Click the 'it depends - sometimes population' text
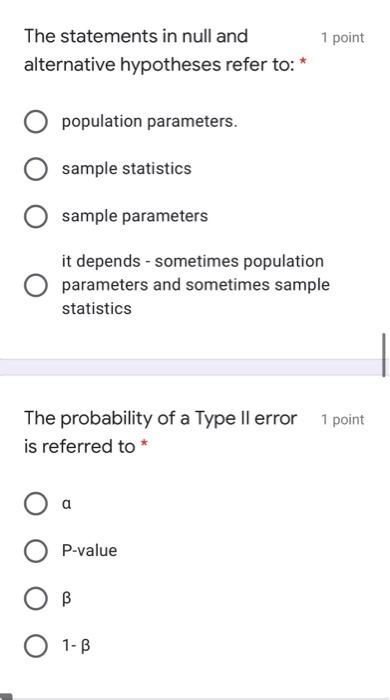 pos(193,261)
